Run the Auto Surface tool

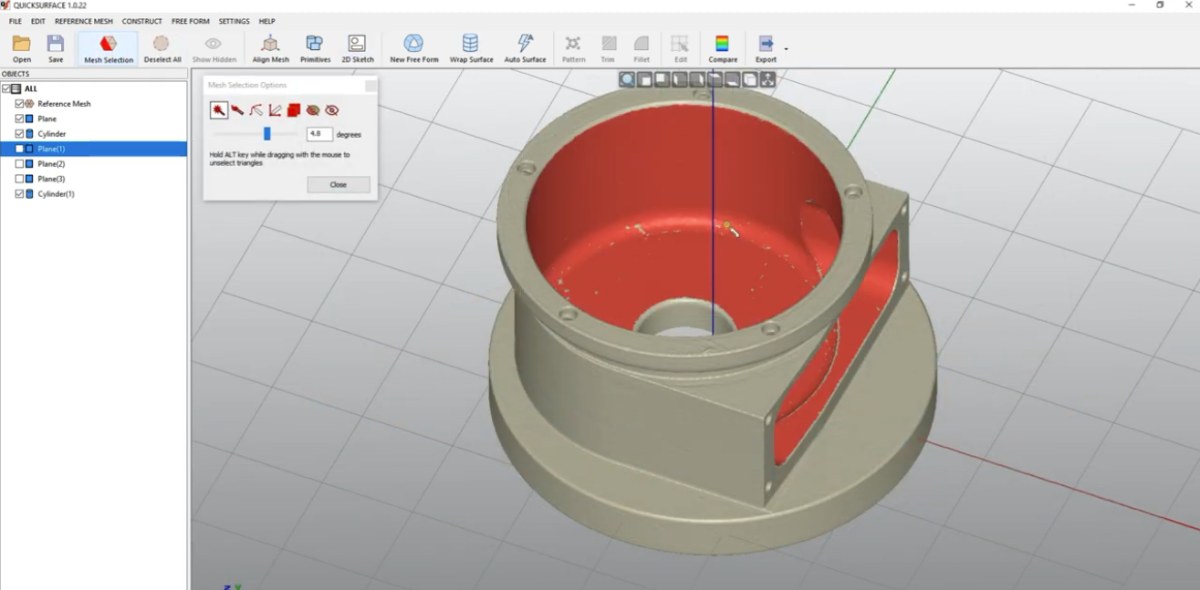(525, 47)
